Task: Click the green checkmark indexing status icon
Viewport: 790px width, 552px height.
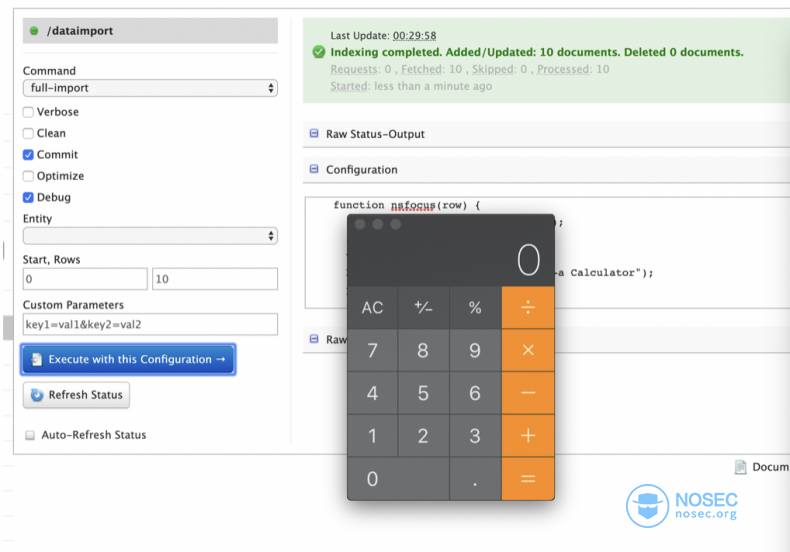Action: point(318,52)
